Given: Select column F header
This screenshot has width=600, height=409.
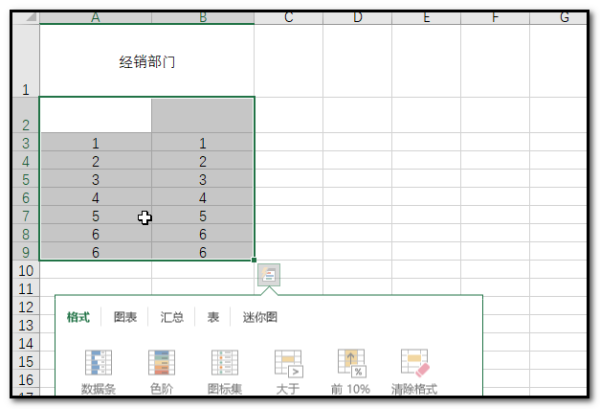Looking at the screenshot, I should (495, 18).
